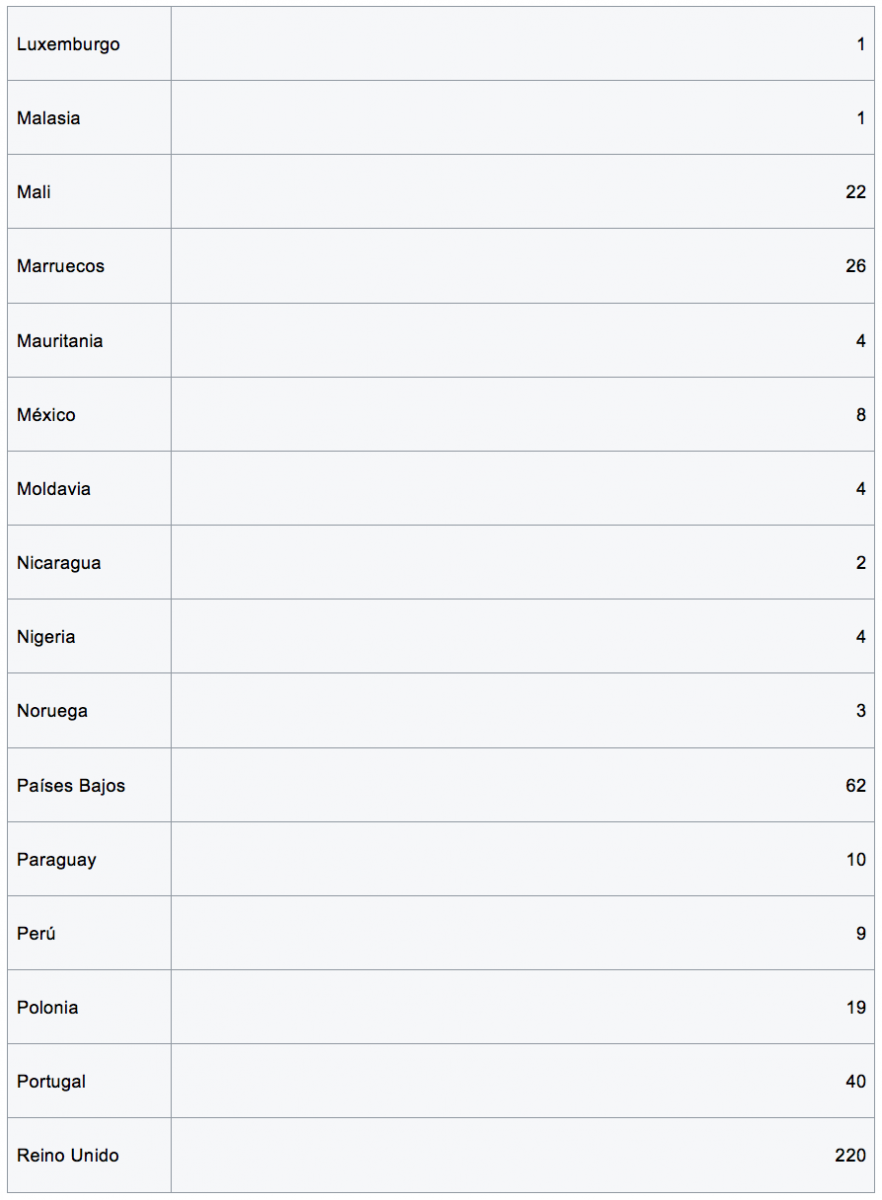Select the Noruega cell

tap(52, 711)
